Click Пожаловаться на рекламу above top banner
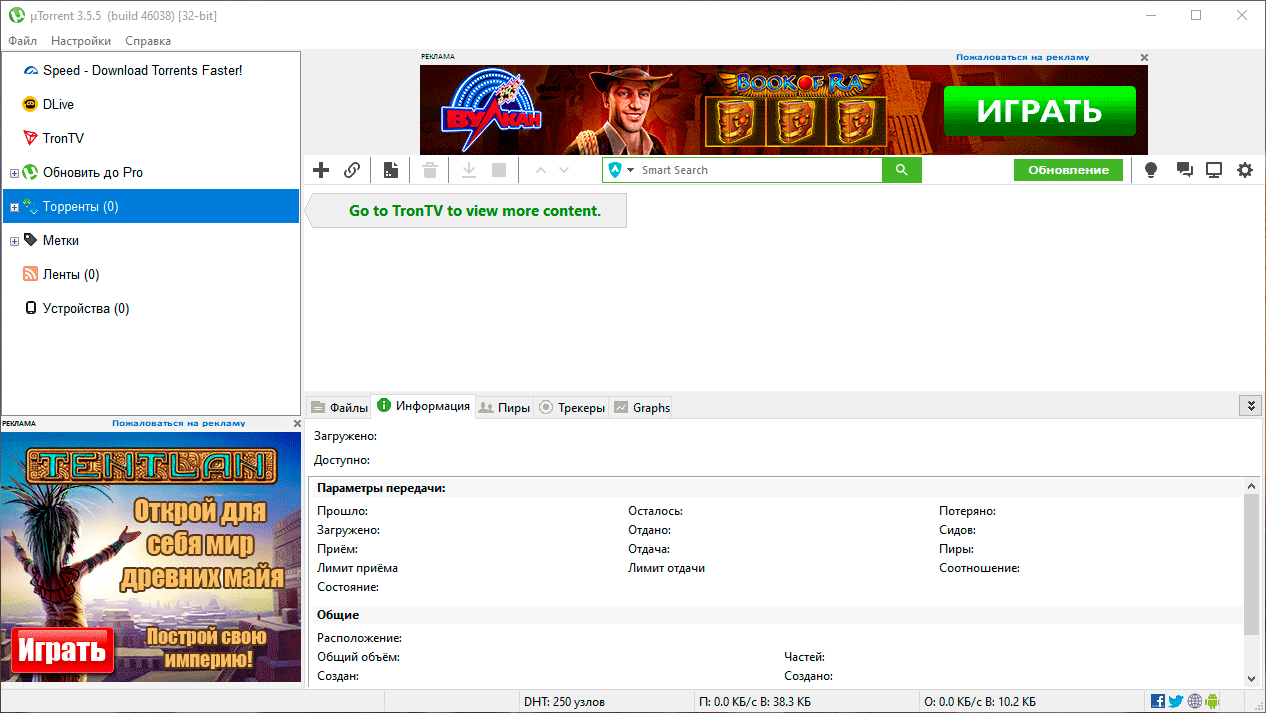Image resolution: width=1266 pixels, height=713 pixels. pos(1023,58)
